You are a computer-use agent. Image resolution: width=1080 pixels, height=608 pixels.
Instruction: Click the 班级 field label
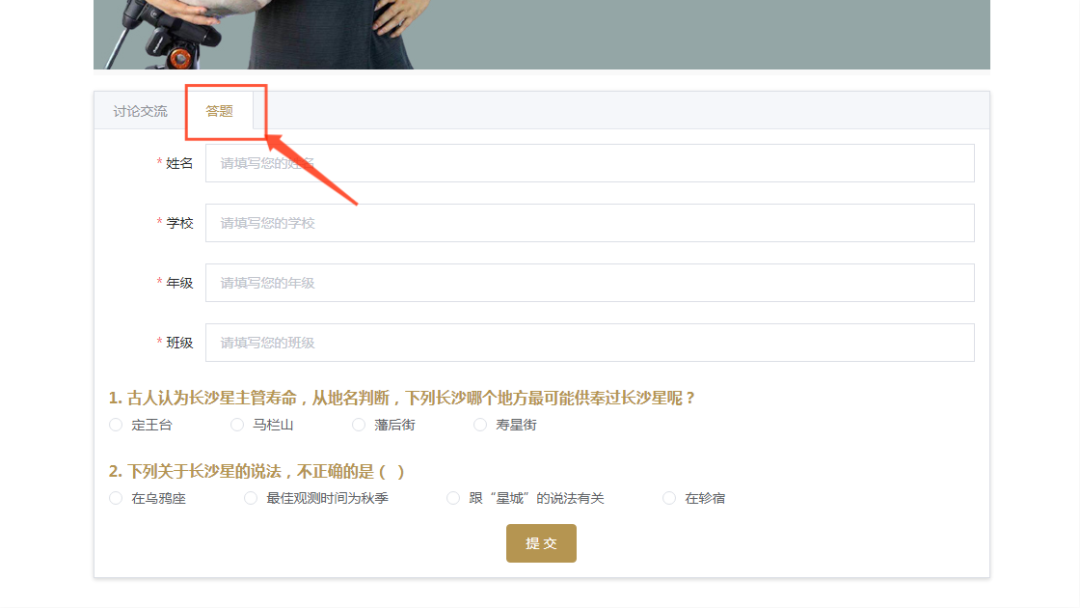coord(179,343)
